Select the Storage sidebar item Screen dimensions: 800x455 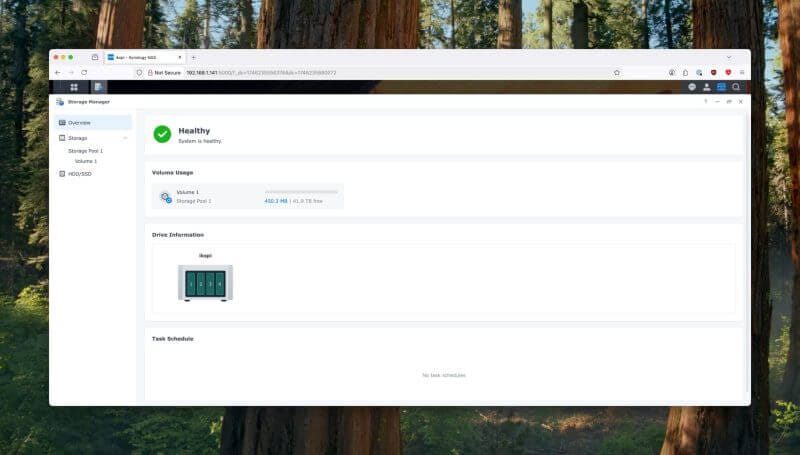(93, 138)
